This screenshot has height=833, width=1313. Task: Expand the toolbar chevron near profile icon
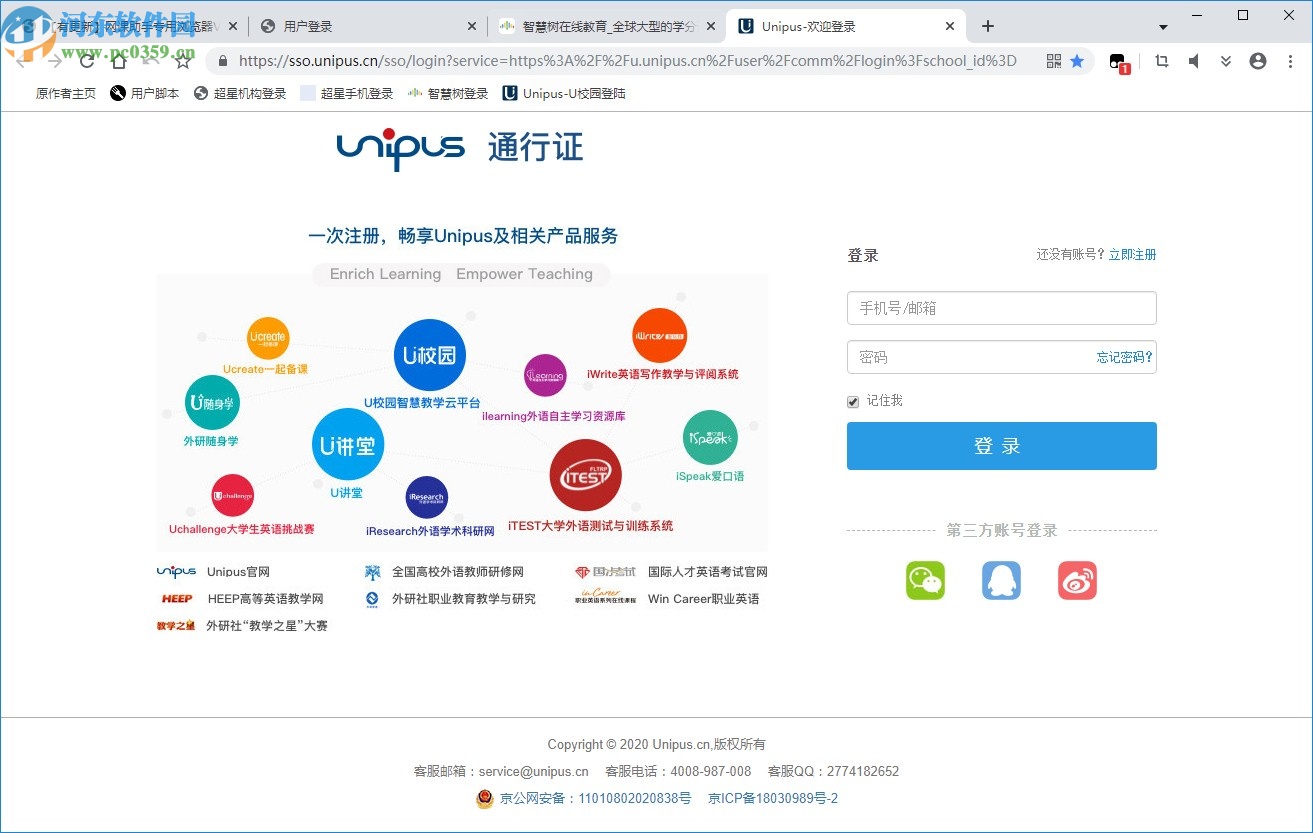[x=1226, y=61]
